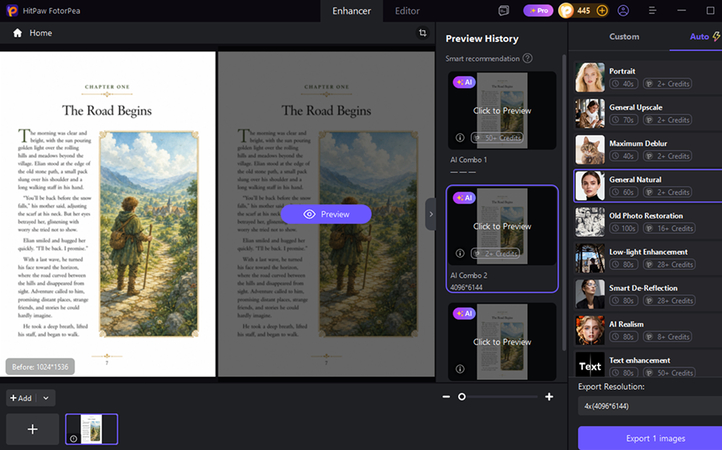722x450 pixels.
Task: Click the 70s time tag on General Upscale
Action: (623, 120)
